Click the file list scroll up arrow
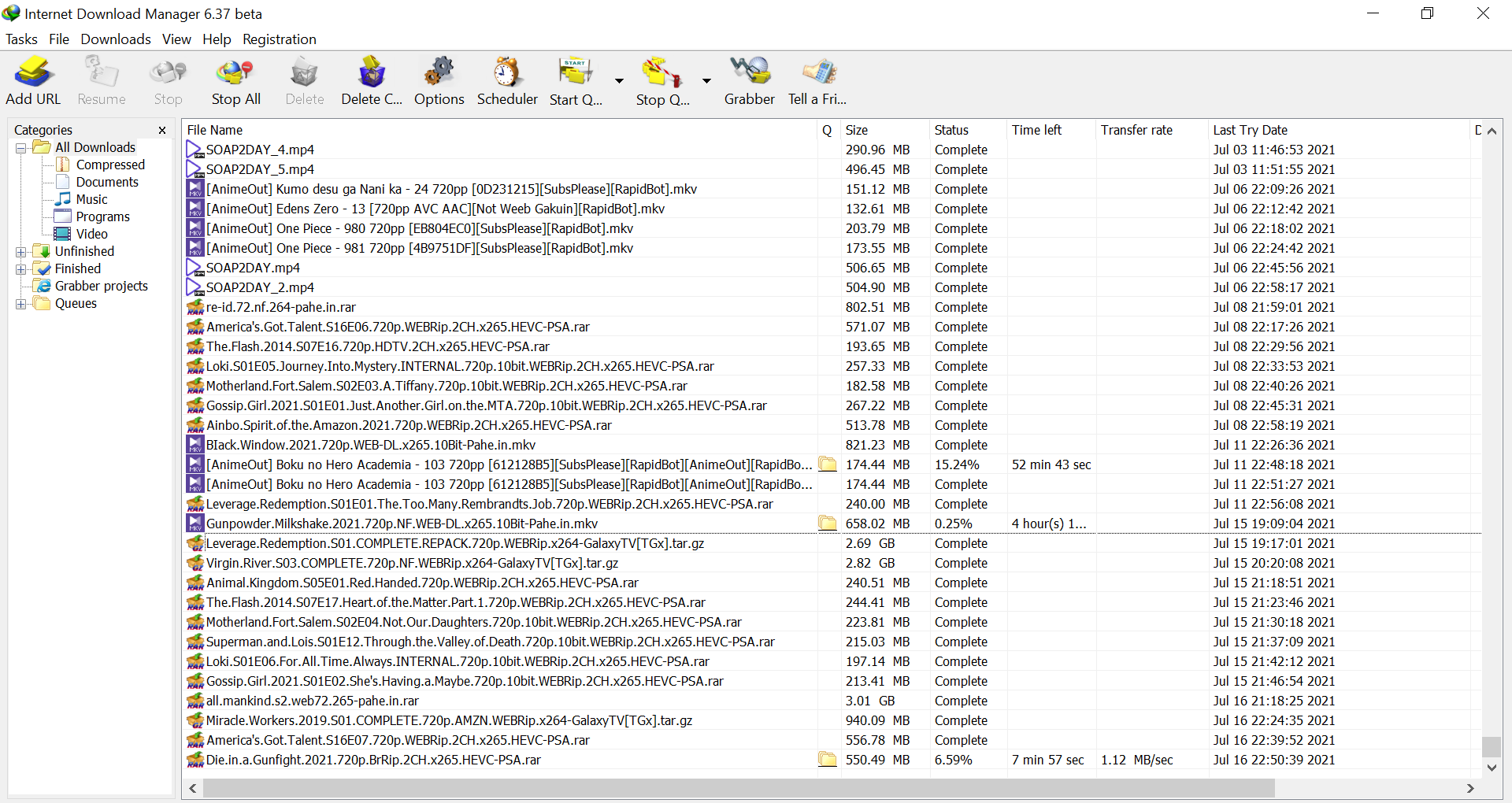1512x803 pixels. (x=1492, y=131)
